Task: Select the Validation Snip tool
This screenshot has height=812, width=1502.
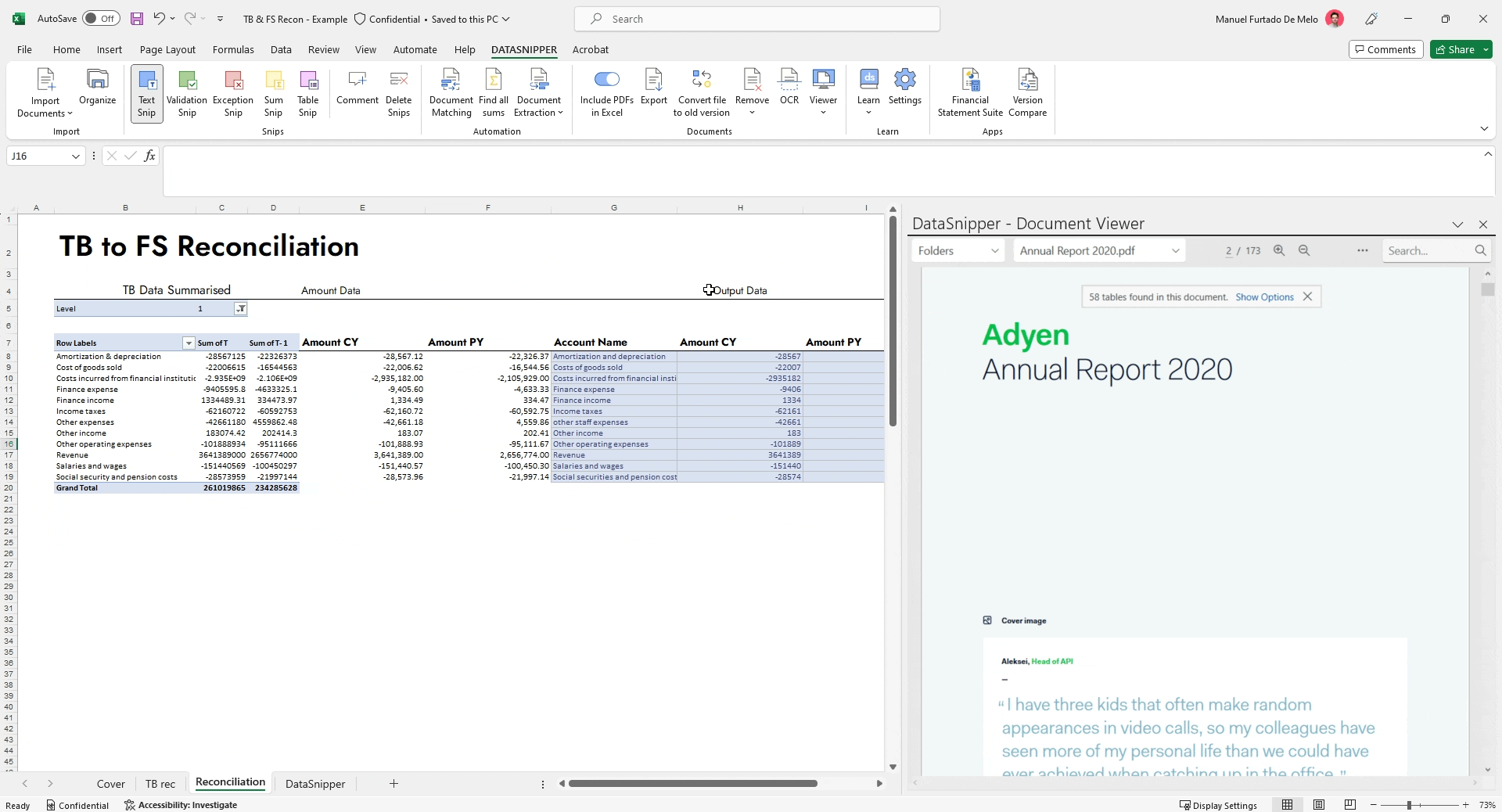Action: coord(186,92)
